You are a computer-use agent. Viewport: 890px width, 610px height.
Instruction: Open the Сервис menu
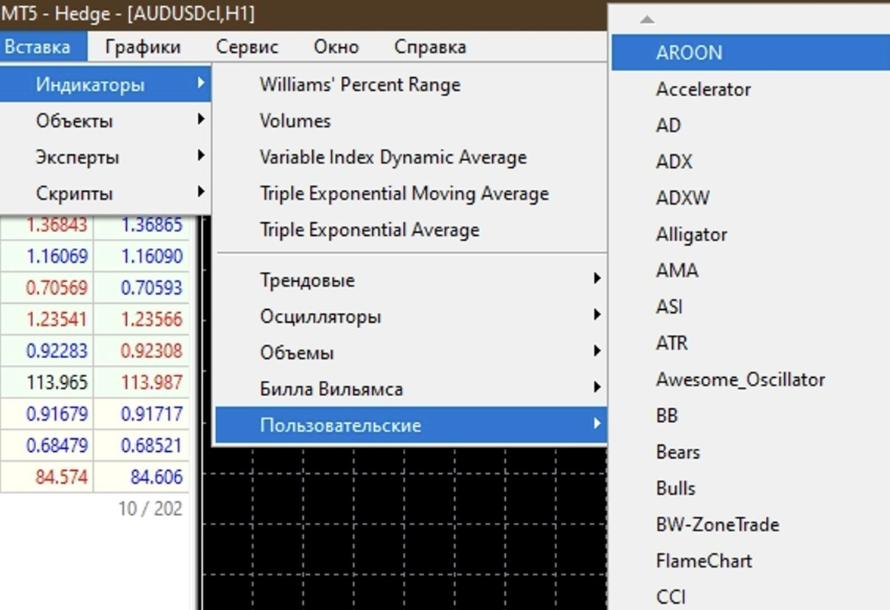tap(247, 47)
